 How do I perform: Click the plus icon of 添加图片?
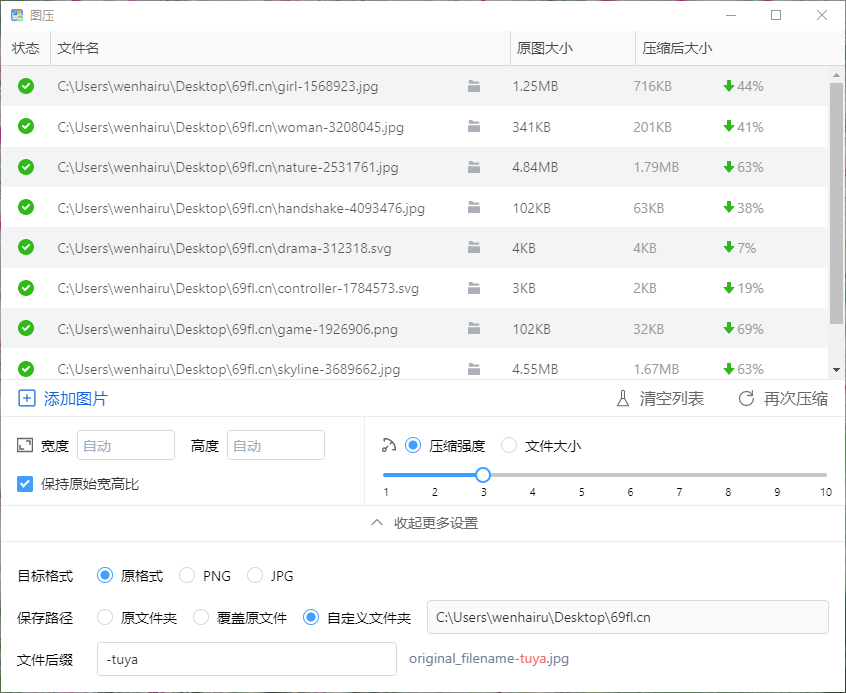pos(26,398)
